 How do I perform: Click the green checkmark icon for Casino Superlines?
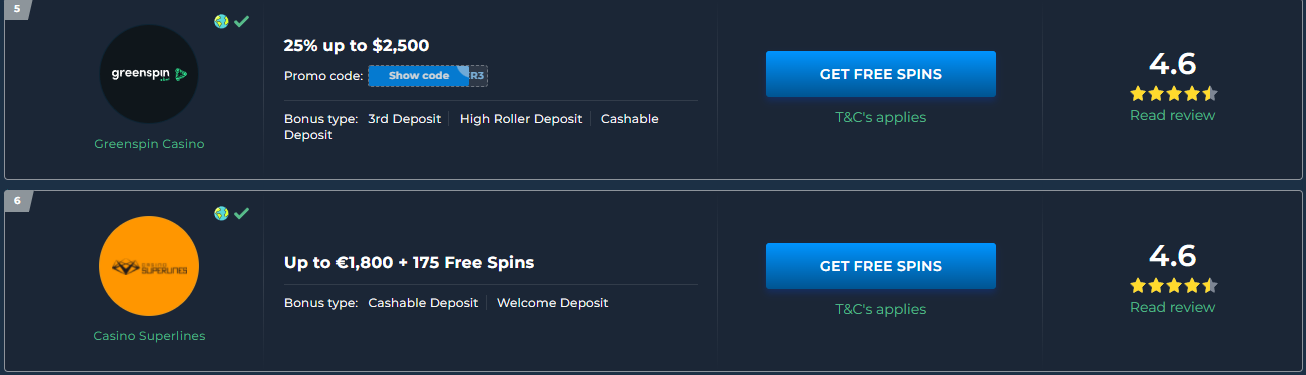[x=242, y=213]
